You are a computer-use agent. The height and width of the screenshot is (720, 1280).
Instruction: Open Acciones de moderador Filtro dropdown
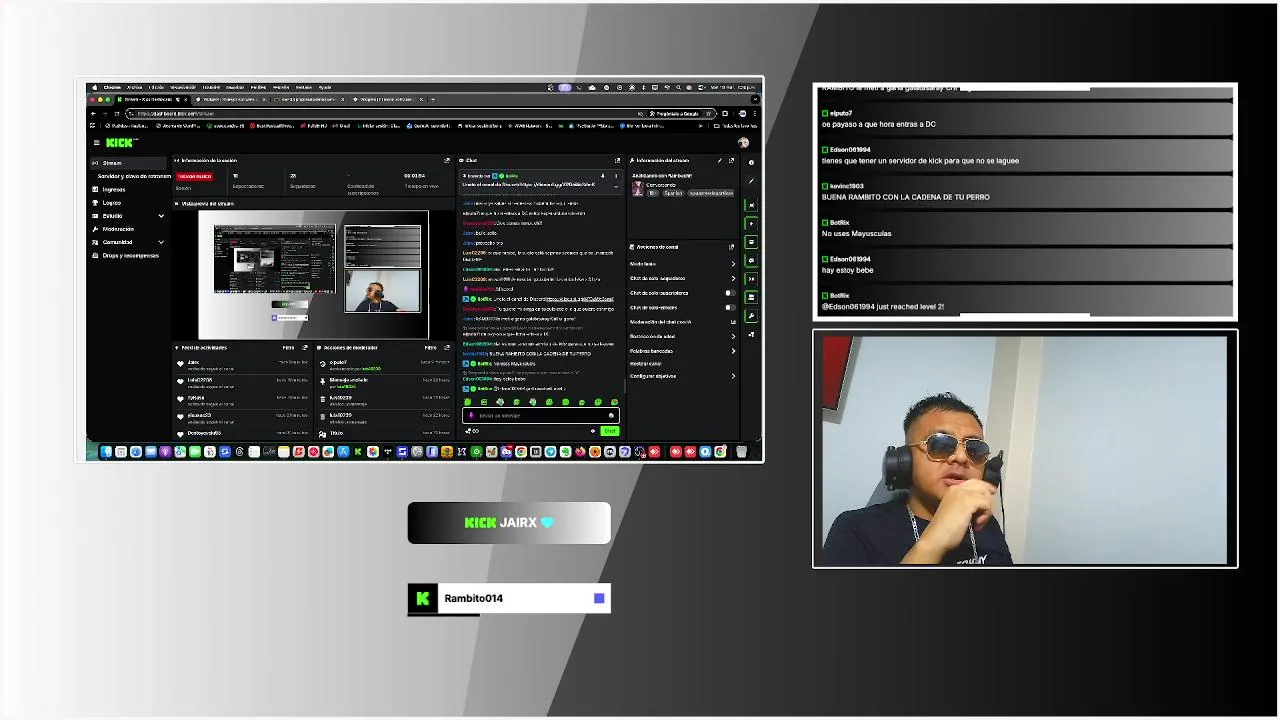point(430,348)
